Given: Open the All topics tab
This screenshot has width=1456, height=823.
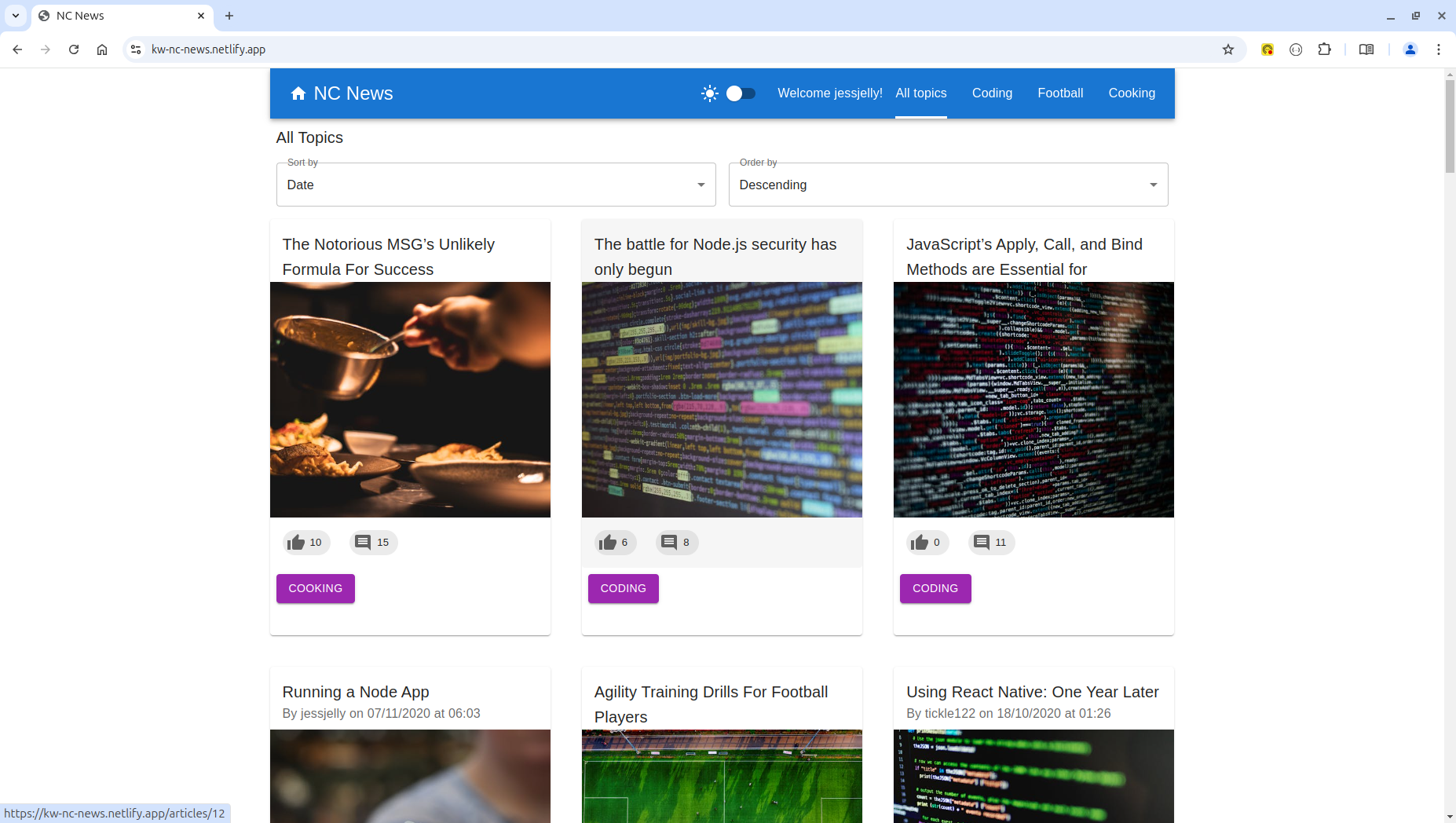Looking at the screenshot, I should pos(921,93).
